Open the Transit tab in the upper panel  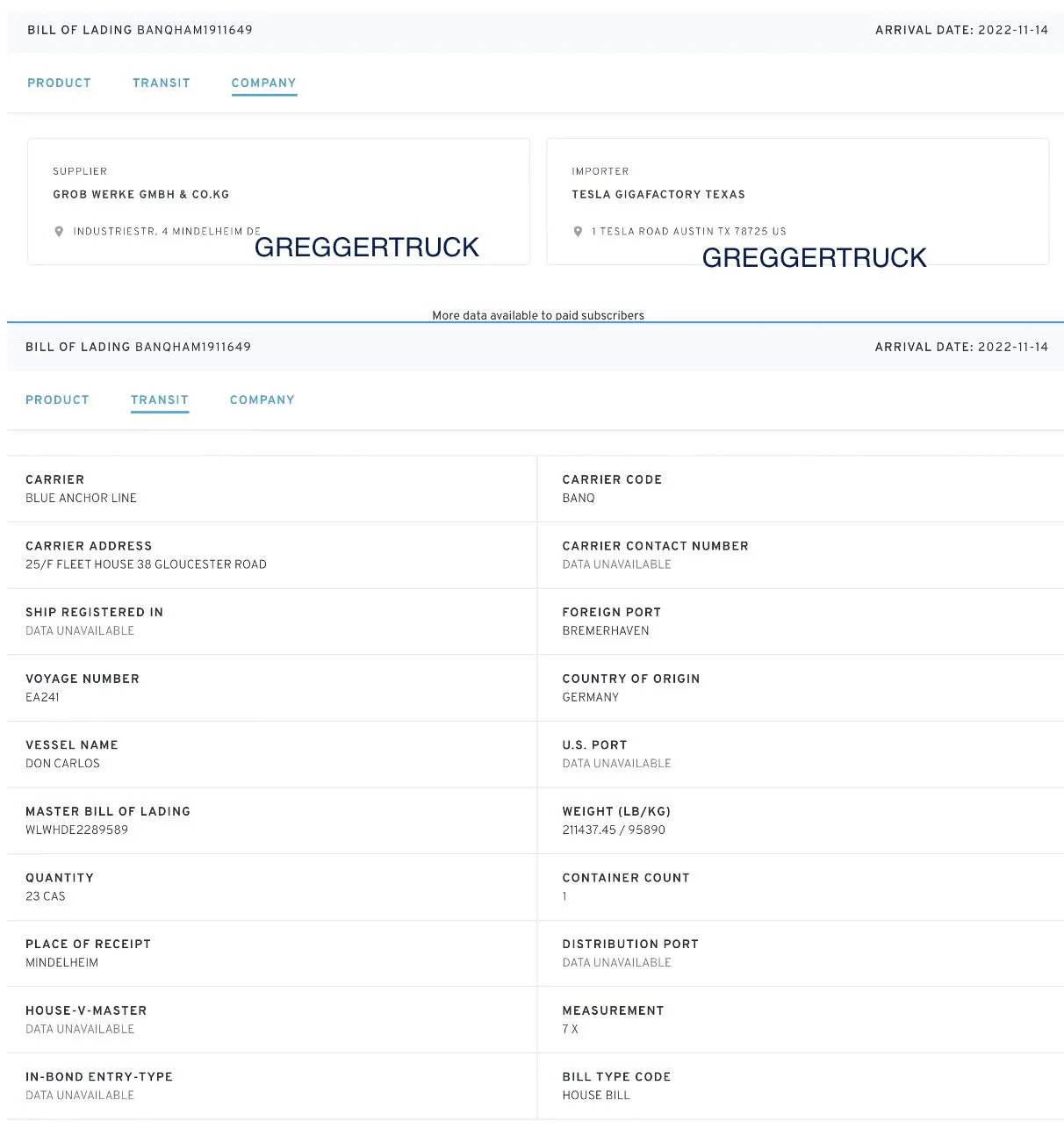tap(162, 83)
